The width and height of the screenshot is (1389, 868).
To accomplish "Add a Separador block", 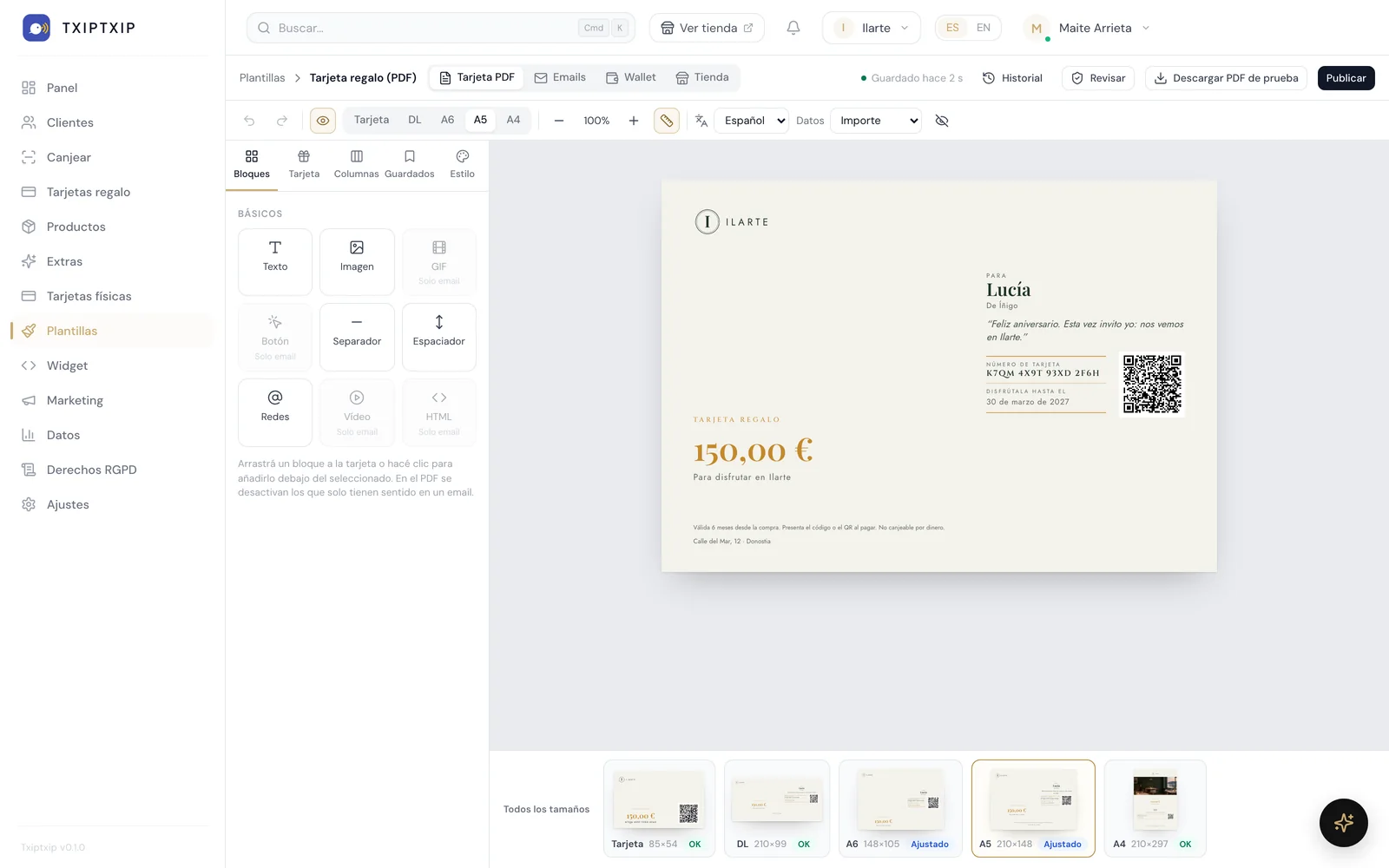I will point(357,337).
